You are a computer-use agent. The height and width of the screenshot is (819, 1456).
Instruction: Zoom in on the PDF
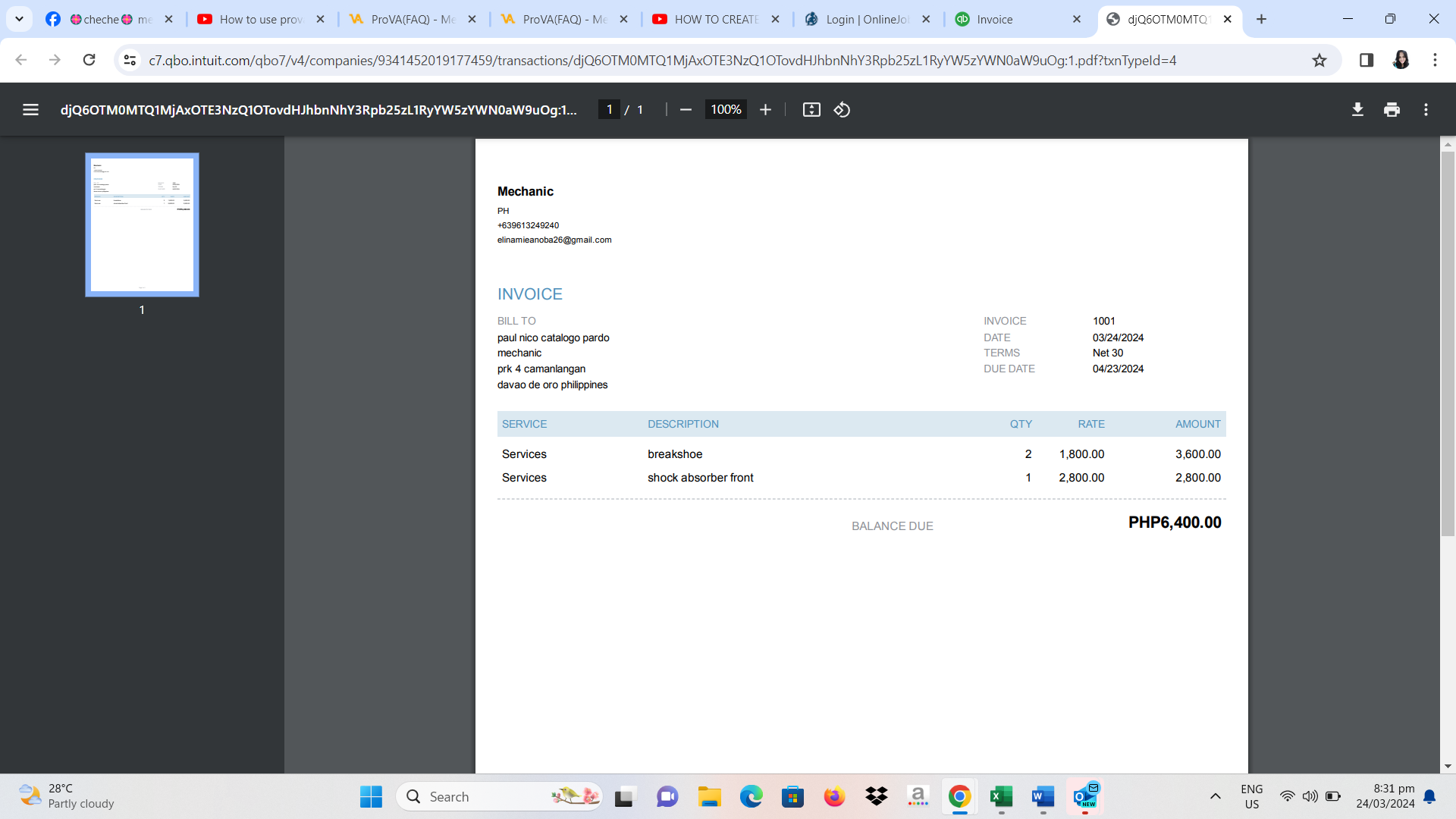click(765, 110)
